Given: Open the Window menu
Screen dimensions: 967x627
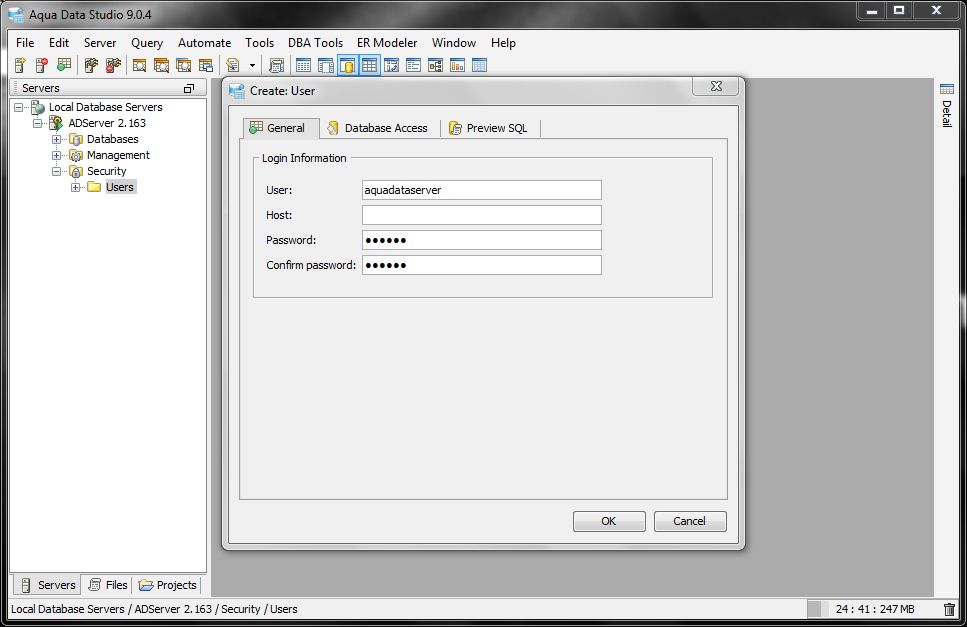Looking at the screenshot, I should tap(453, 43).
